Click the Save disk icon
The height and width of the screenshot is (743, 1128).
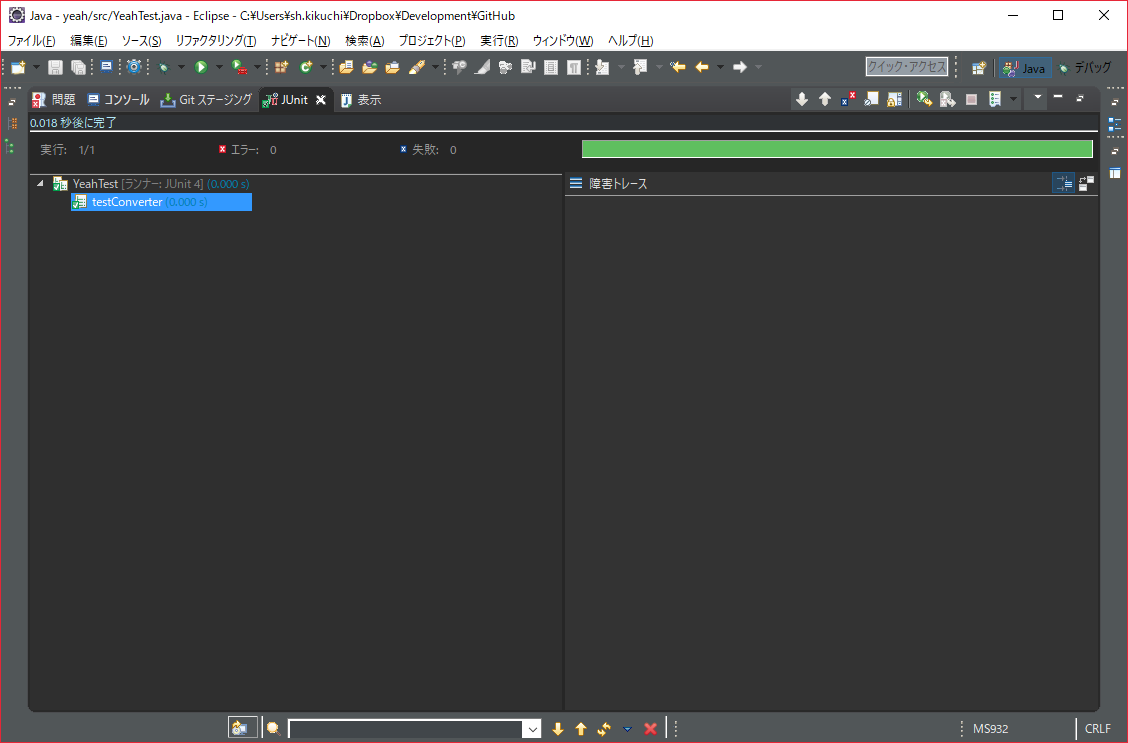(55, 67)
